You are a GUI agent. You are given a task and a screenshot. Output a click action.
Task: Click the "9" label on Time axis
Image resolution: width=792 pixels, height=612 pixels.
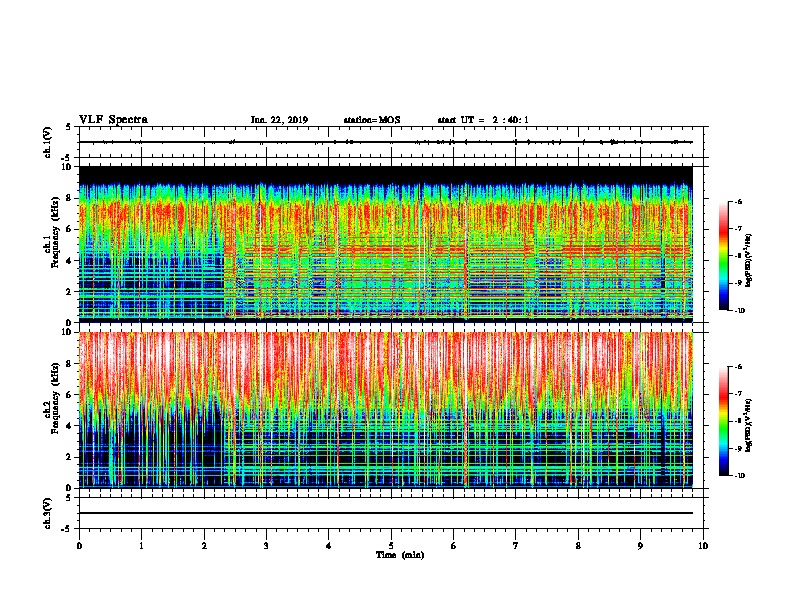[640, 546]
